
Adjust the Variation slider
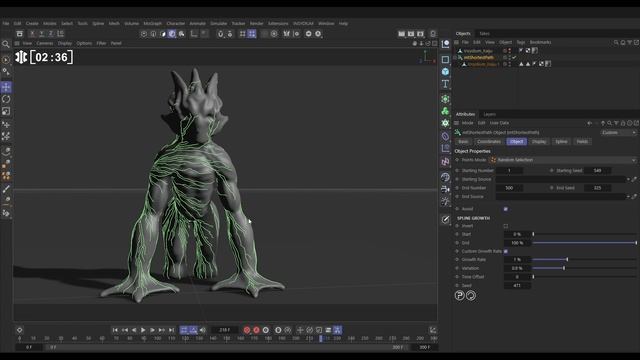coord(584,268)
